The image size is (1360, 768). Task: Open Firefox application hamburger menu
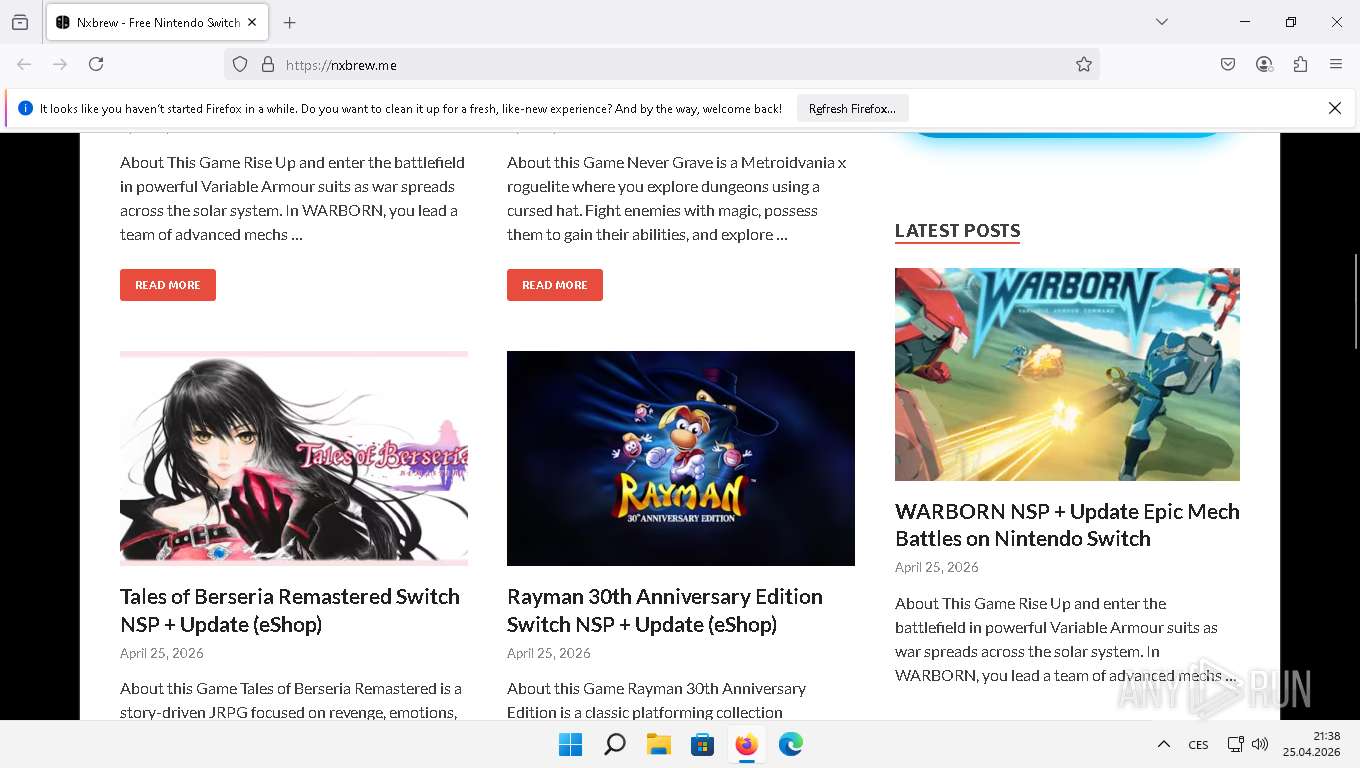click(x=1336, y=64)
